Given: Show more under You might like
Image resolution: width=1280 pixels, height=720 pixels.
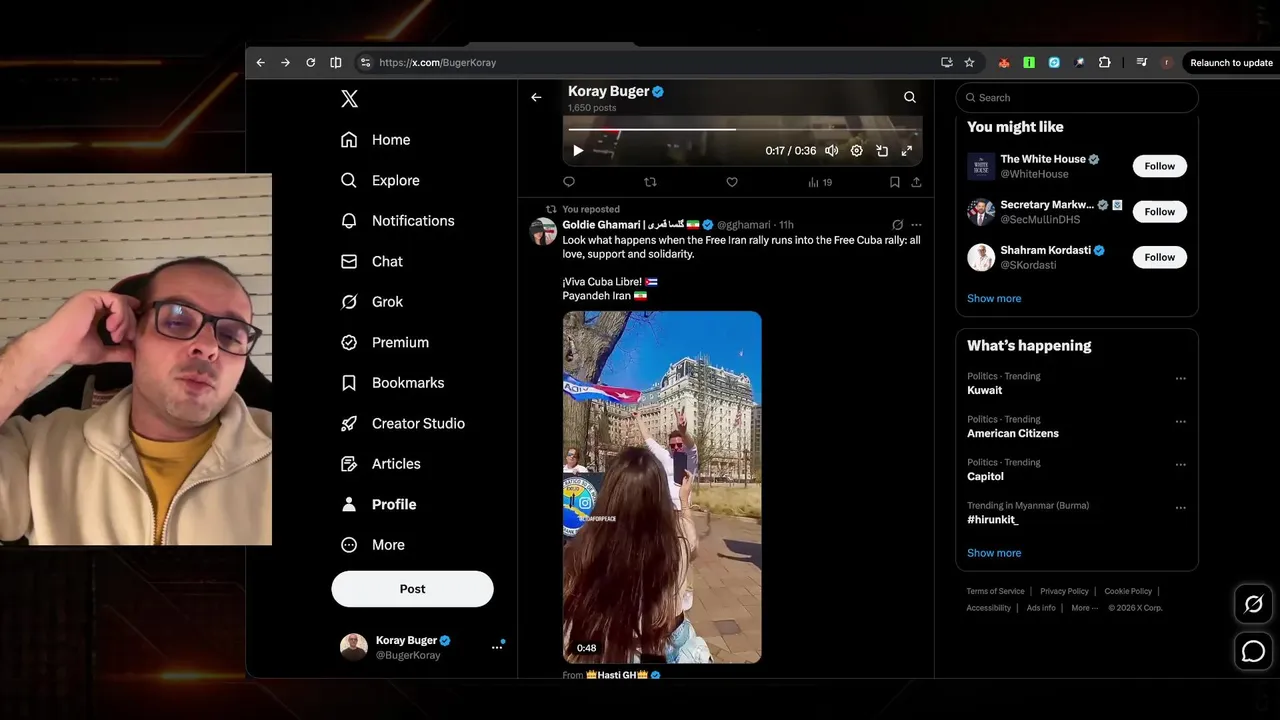Looking at the screenshot, I should click(994, 298).
